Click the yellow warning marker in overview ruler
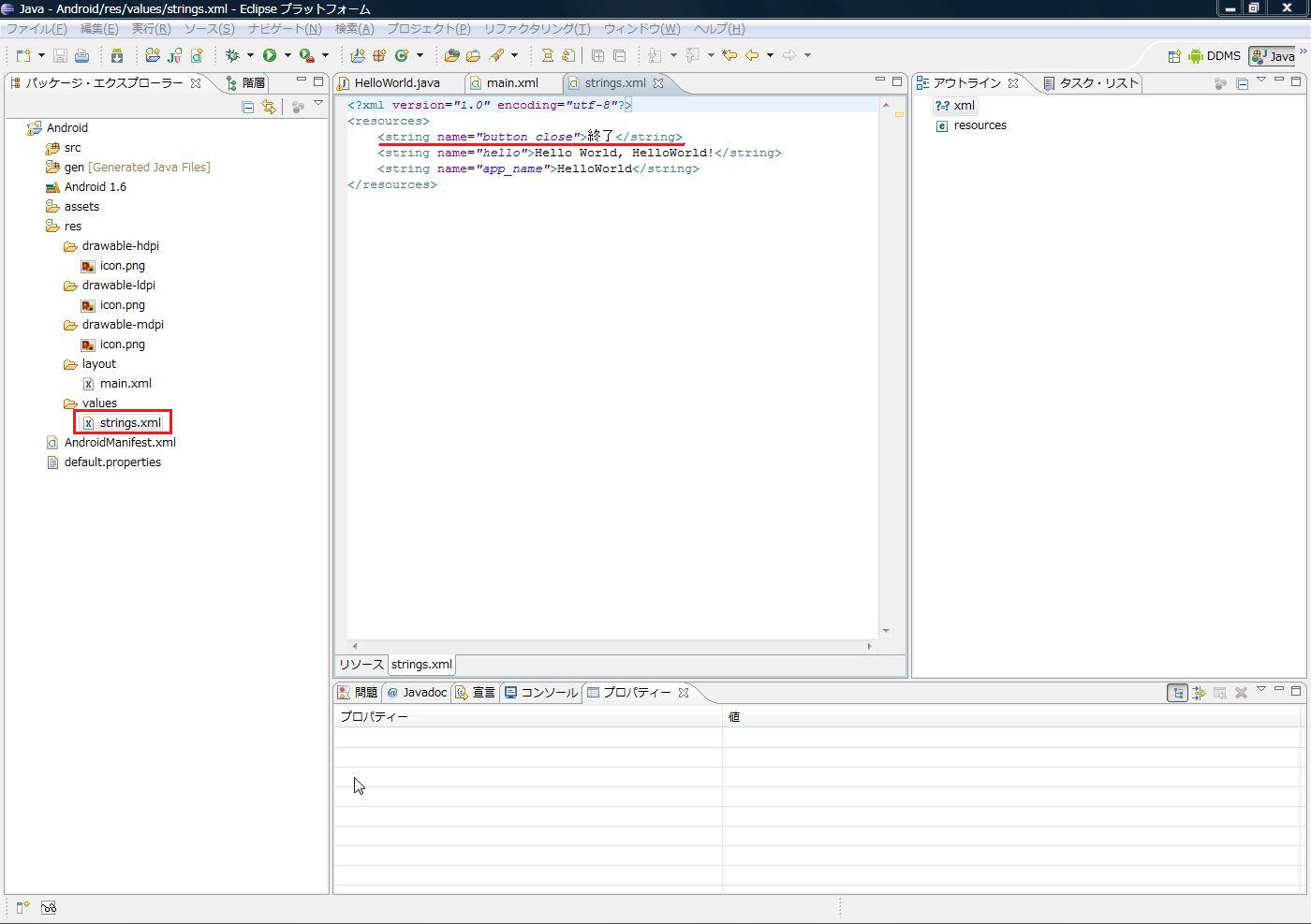 click(x=899, y=115)
